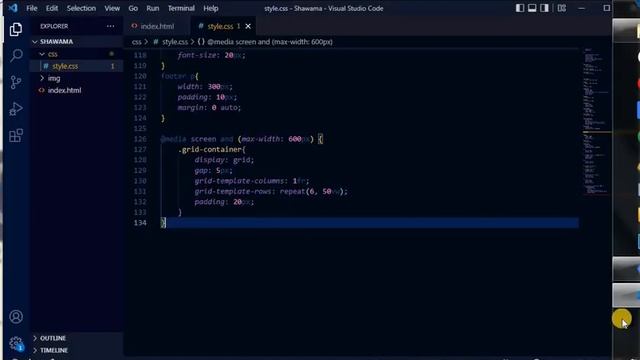The height and width of the screenshot is (360, 640).
Task: Open the Accounts menu icon
Action: (16, 317)
